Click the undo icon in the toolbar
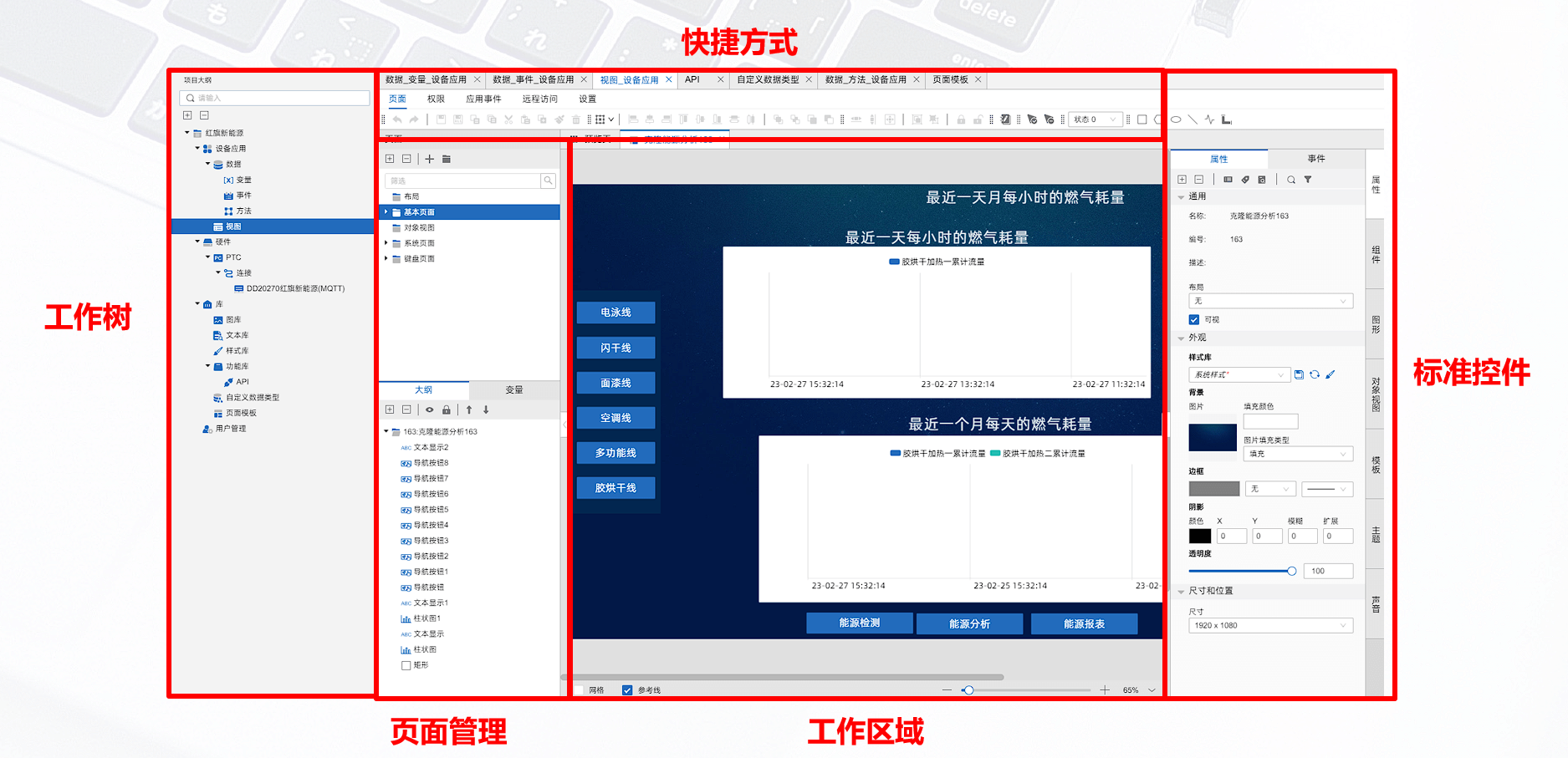 (397, 119)
